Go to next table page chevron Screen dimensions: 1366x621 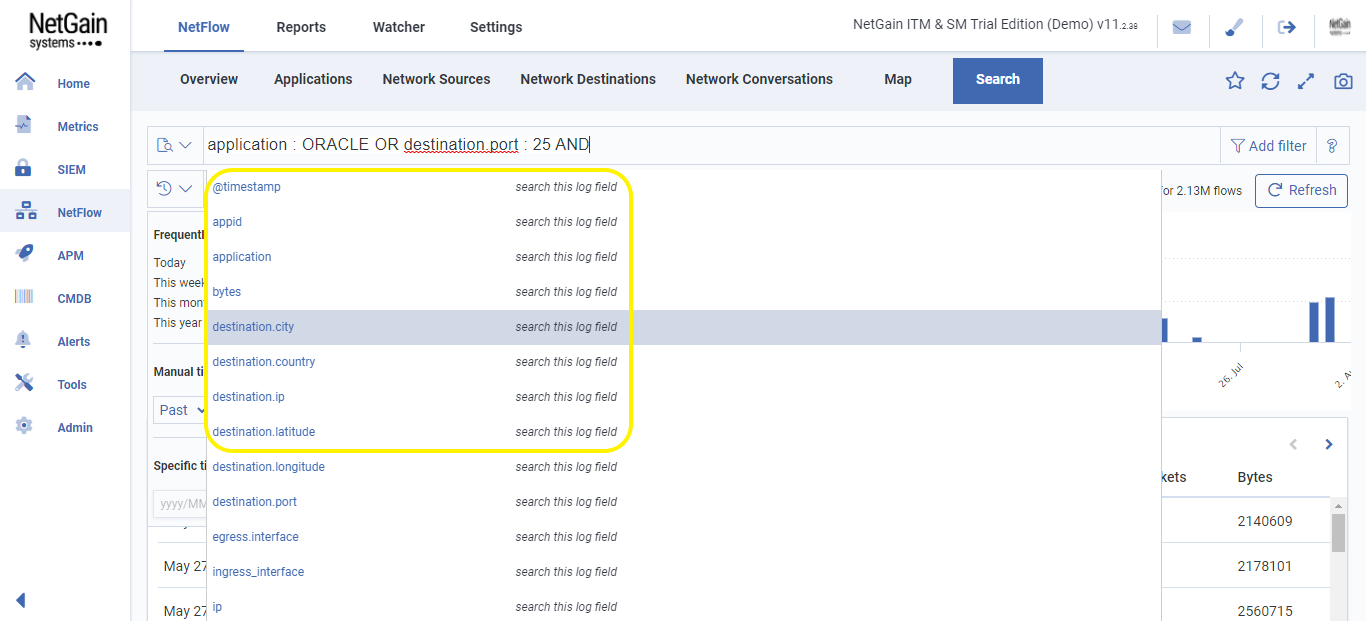point(1328,444)
